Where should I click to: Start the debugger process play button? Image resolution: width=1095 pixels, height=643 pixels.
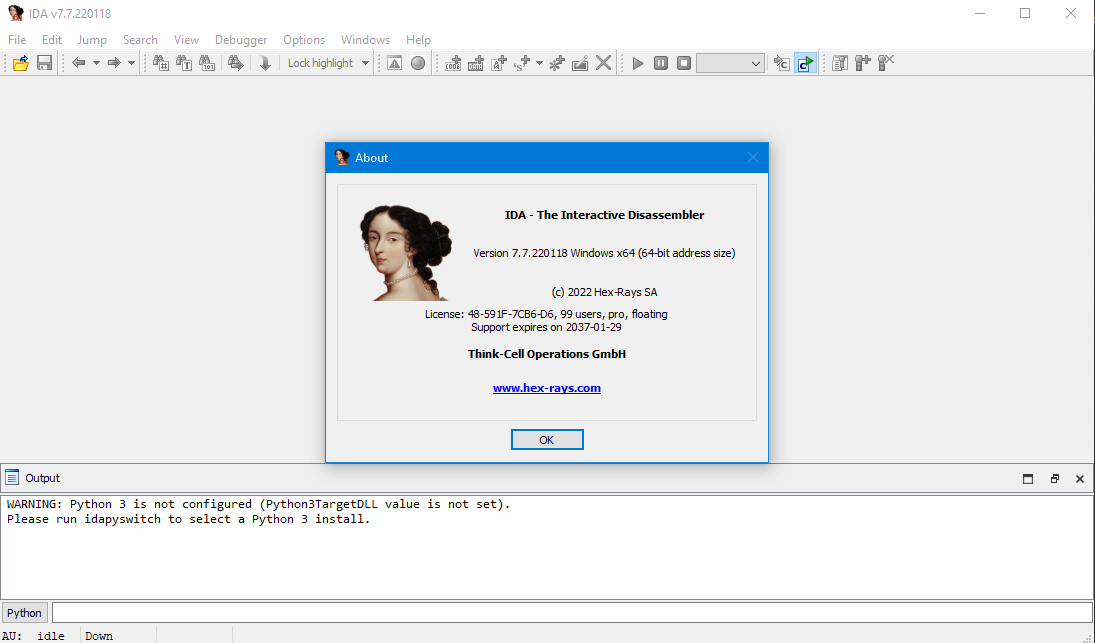point(638,63)
